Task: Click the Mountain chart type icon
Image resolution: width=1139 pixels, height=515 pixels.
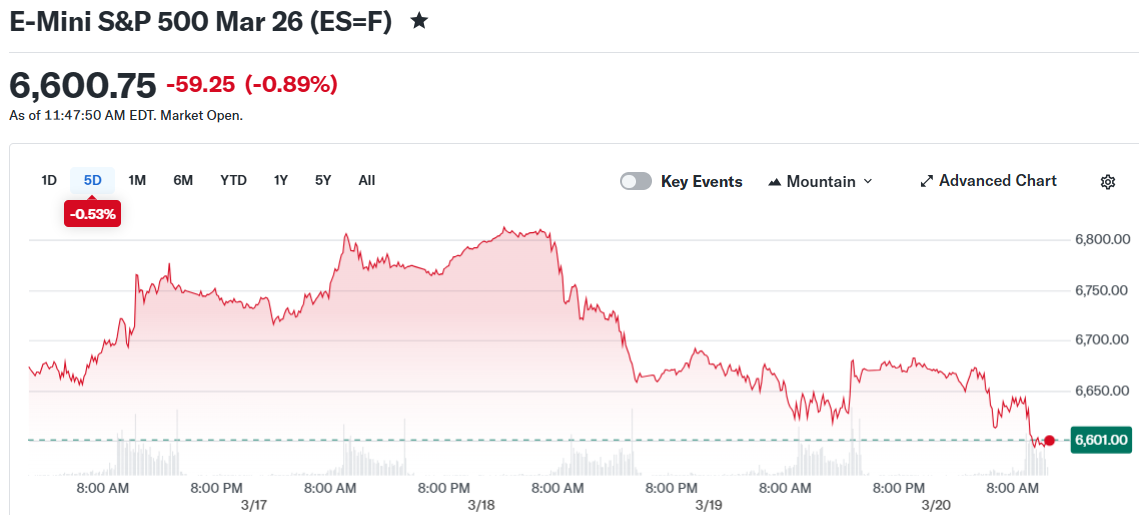Action: (774, 182)
